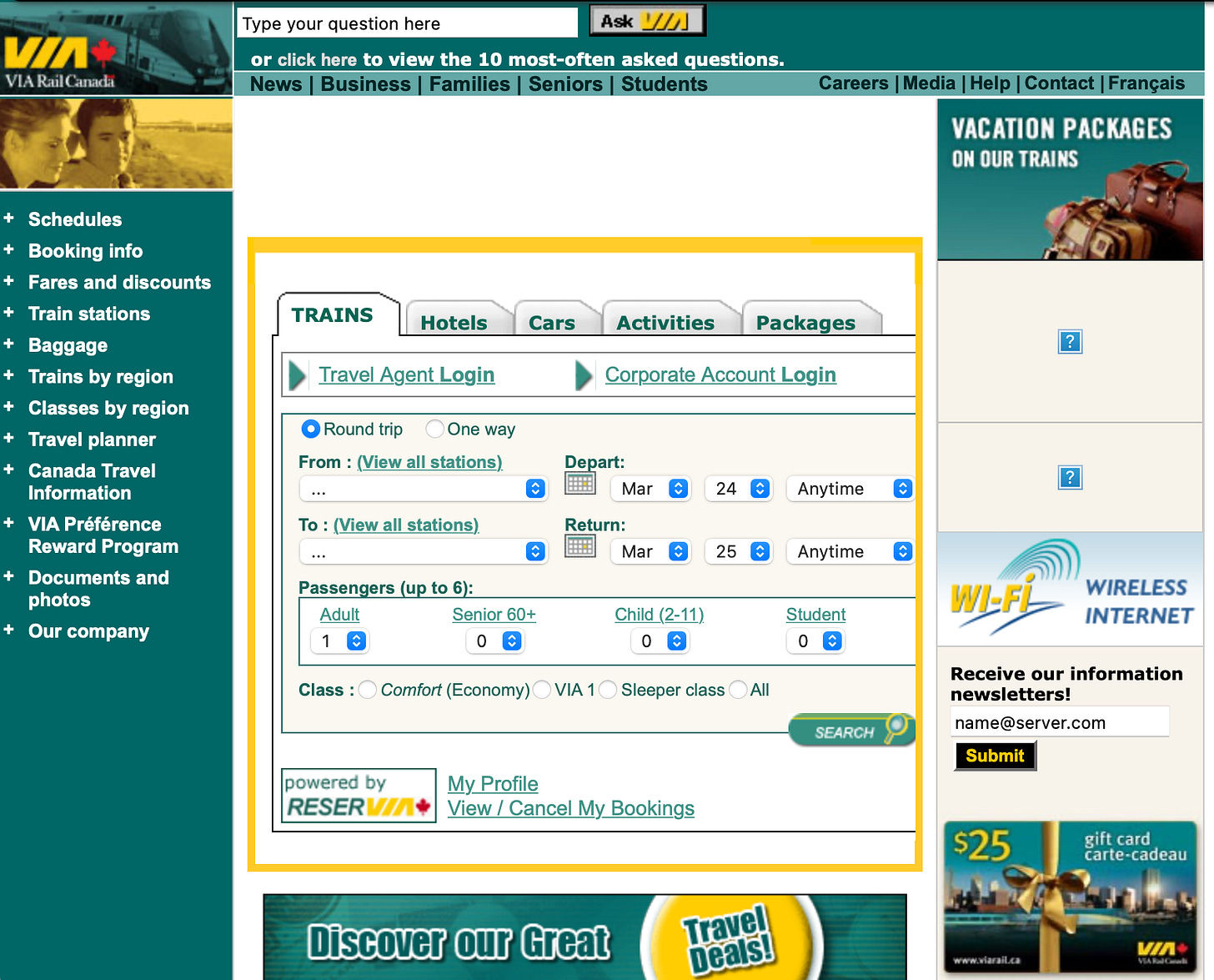This screenshot has width=1214, height=980.
Task: Open the Seniors menu item
Action: tap(565, 84)
